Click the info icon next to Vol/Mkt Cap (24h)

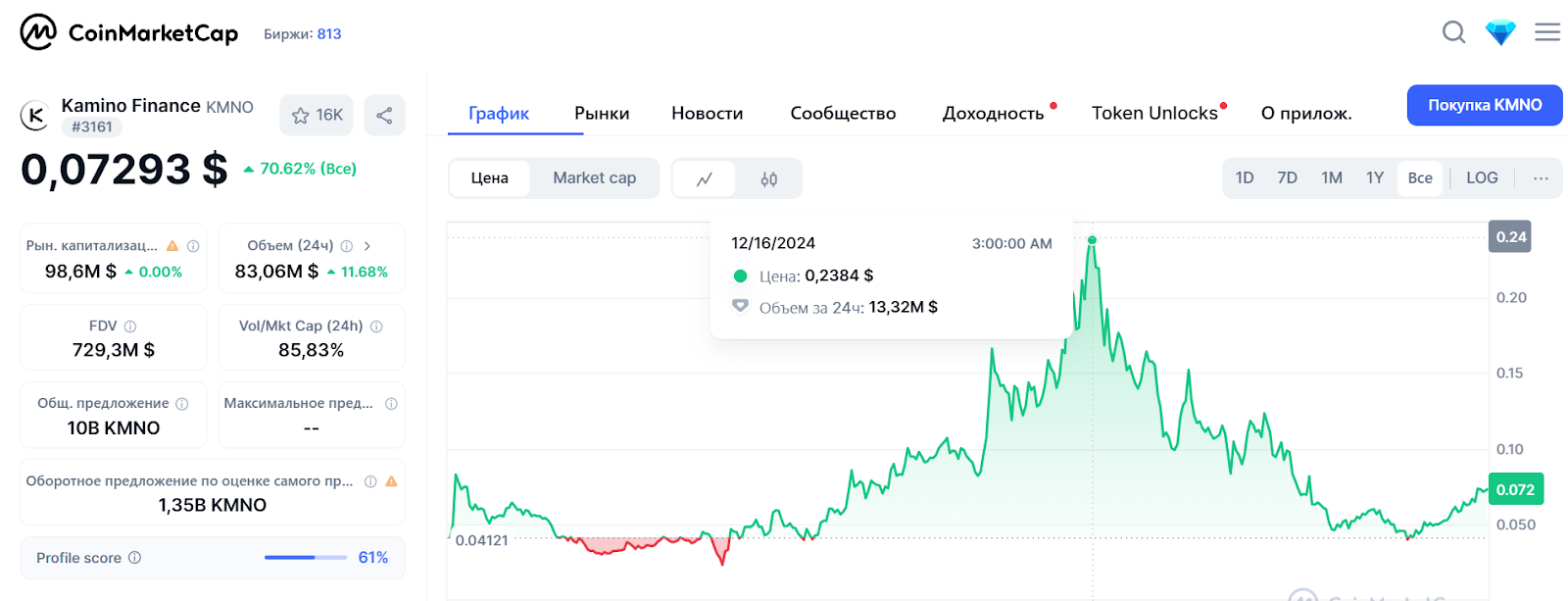point(376,326)
